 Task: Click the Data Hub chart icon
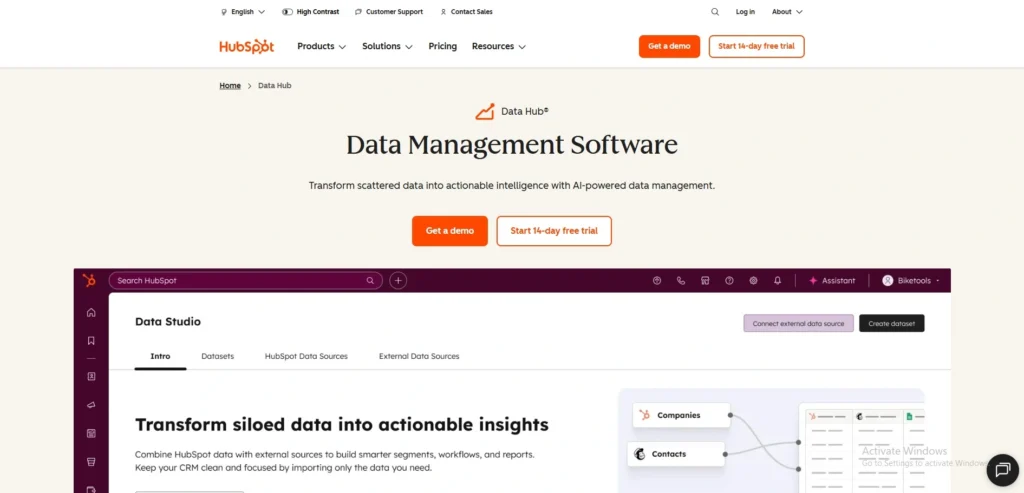485,112
